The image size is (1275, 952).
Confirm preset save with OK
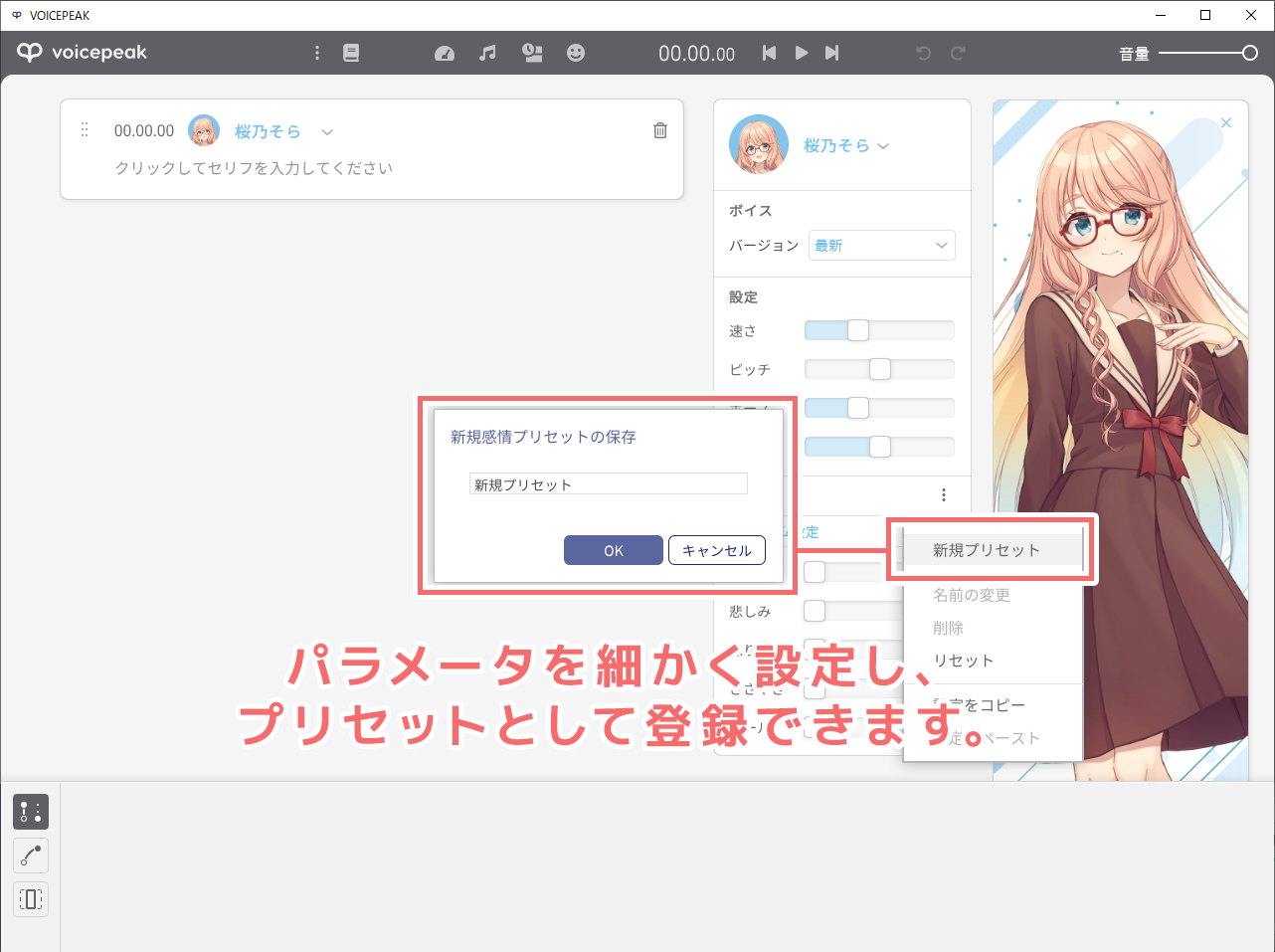tap(614, 550)
